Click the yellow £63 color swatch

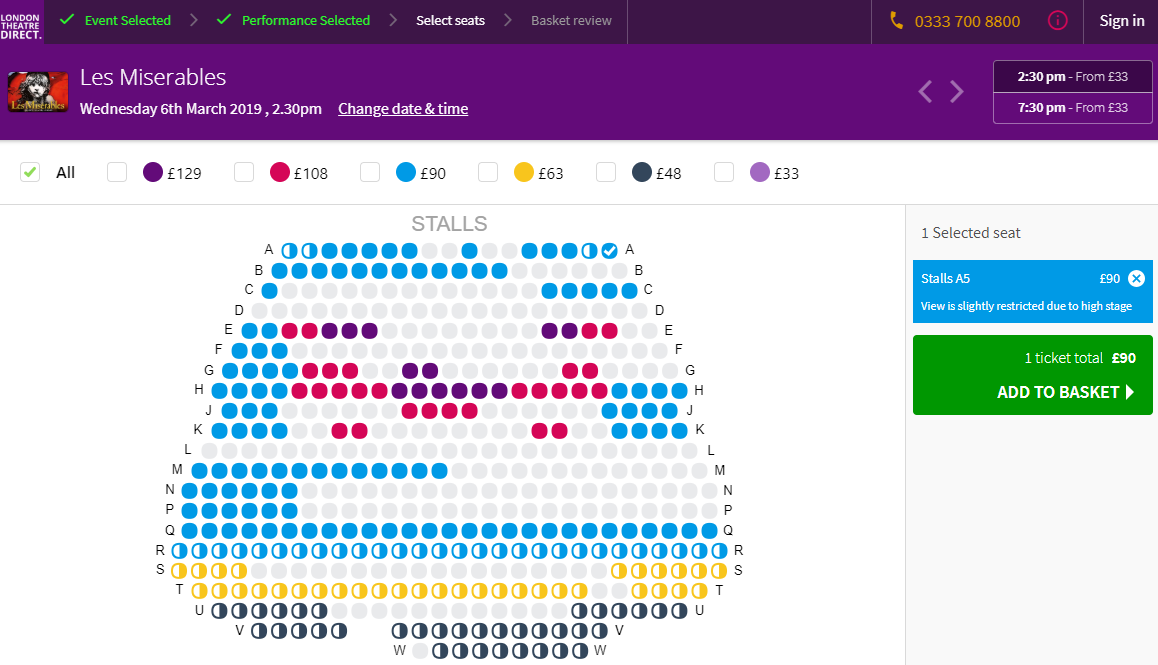pyautogui.click(x=524, y=172)
